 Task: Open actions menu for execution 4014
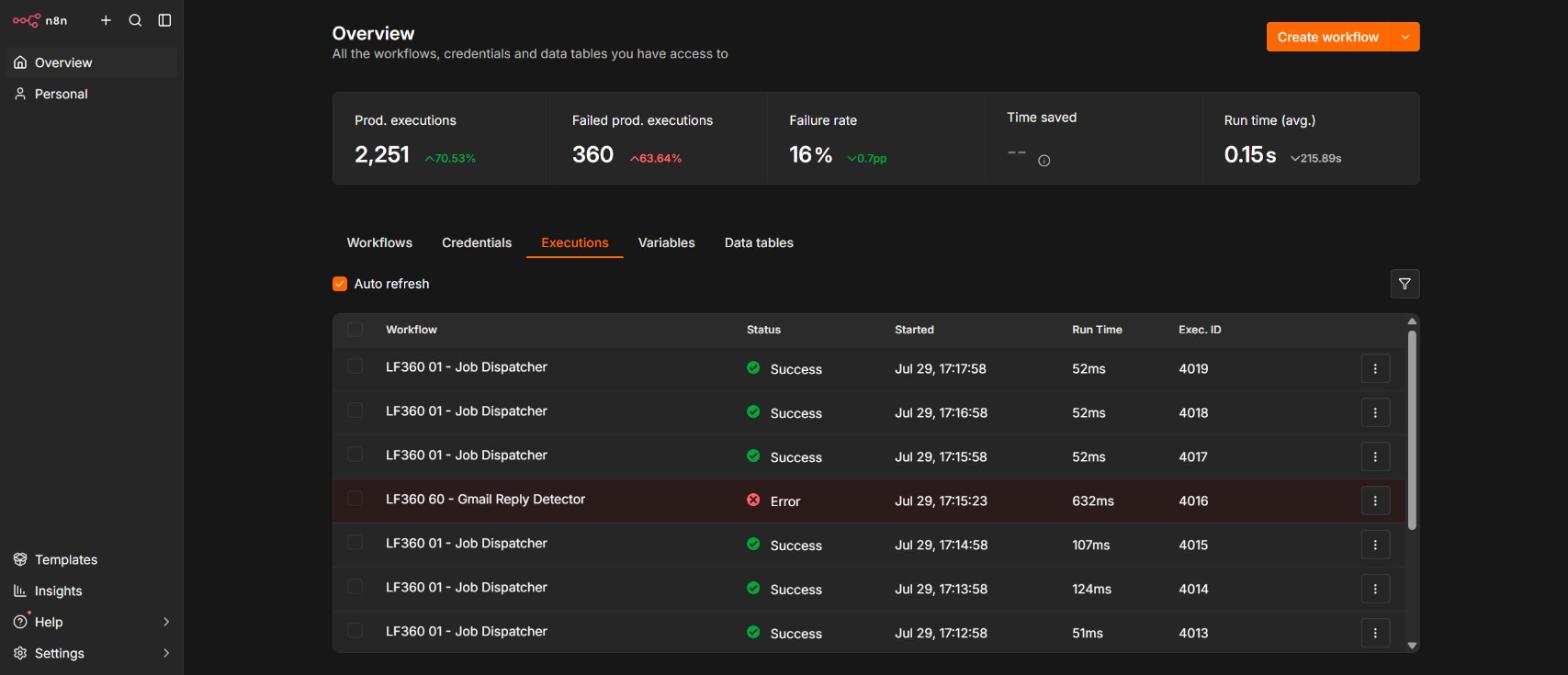[1375, 589]
